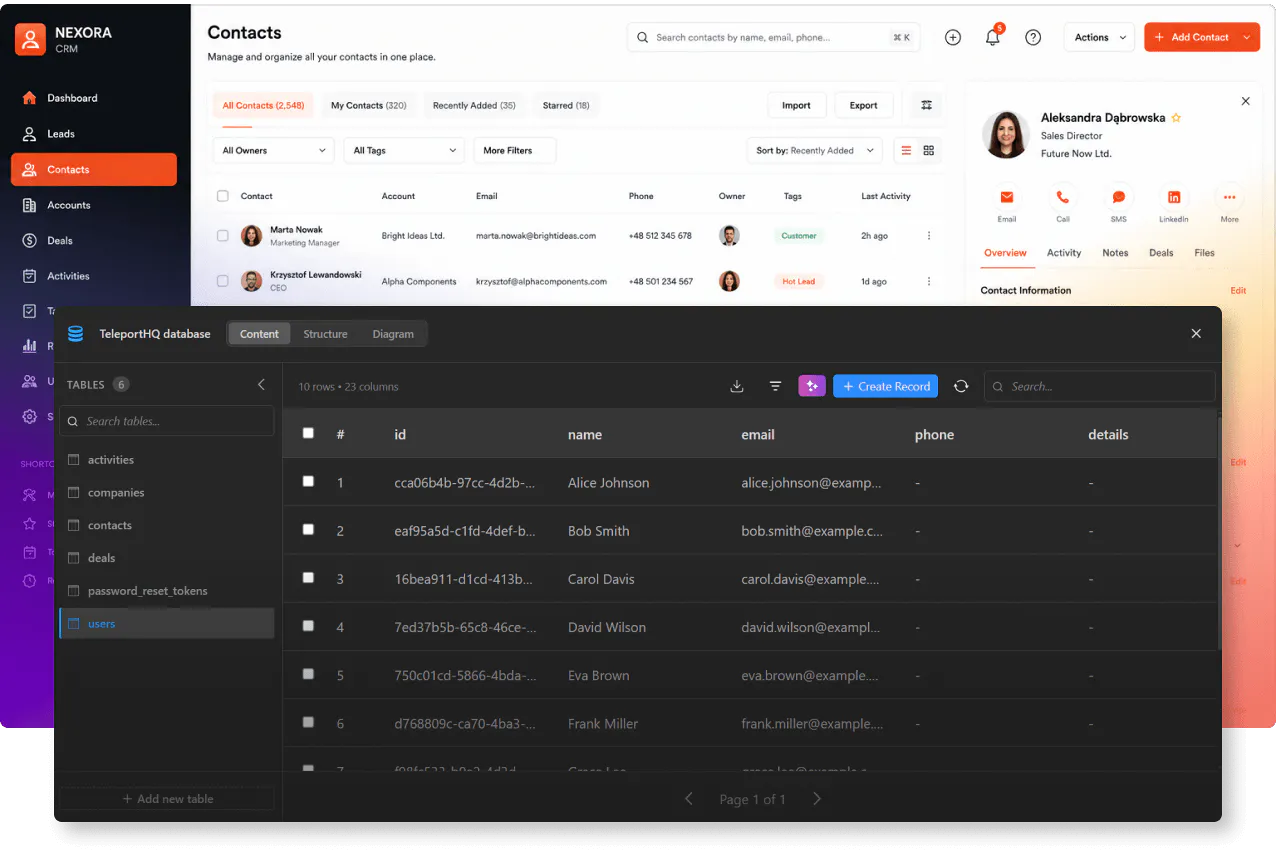1276x850 pixels.
Task: Open the Actions dropdown
Action: [1099, 37]
